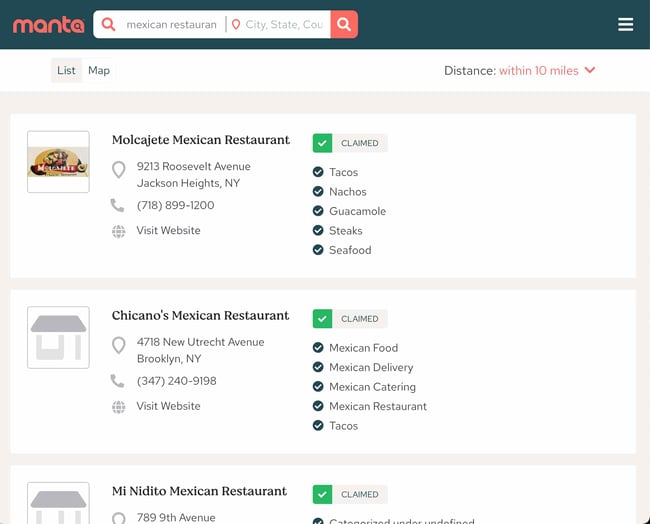Click globe icon in Molcajete listing
This screenshot has height=524, width=650.
coord(119,231)
